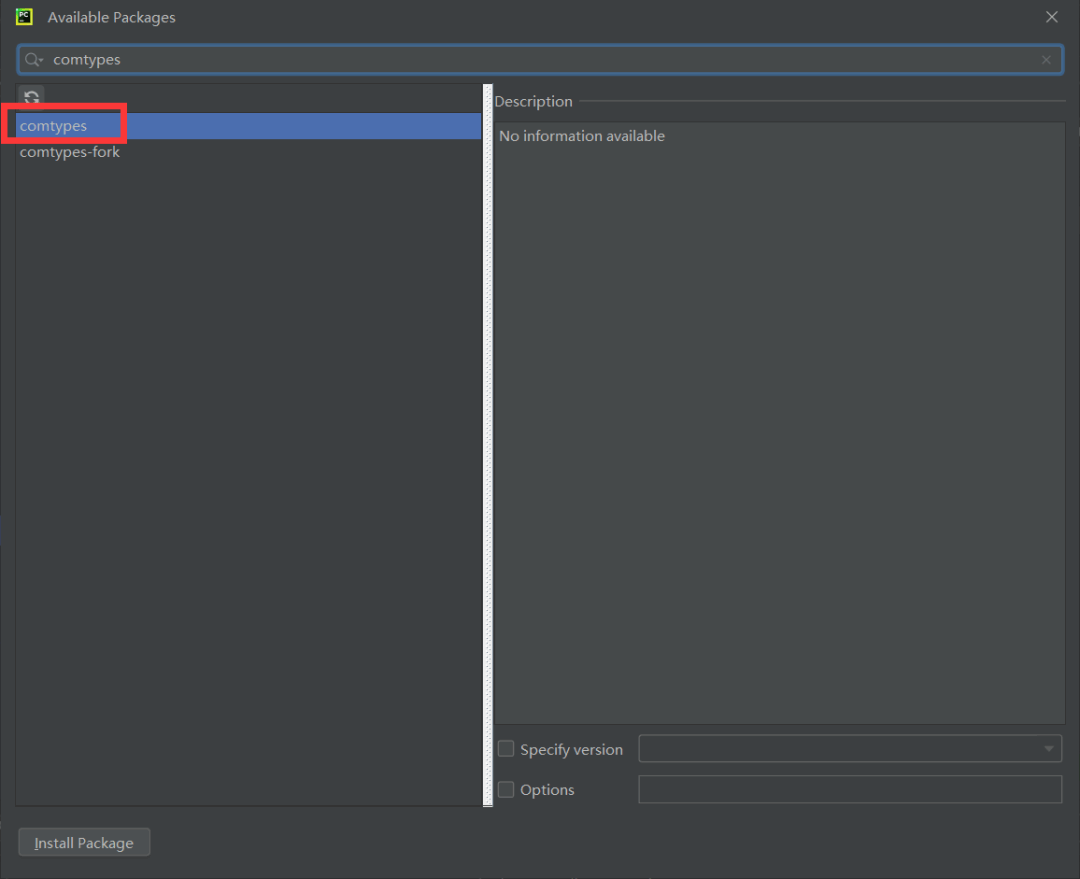
Task: Enable the Options checkbox
Action: point(506,789)
